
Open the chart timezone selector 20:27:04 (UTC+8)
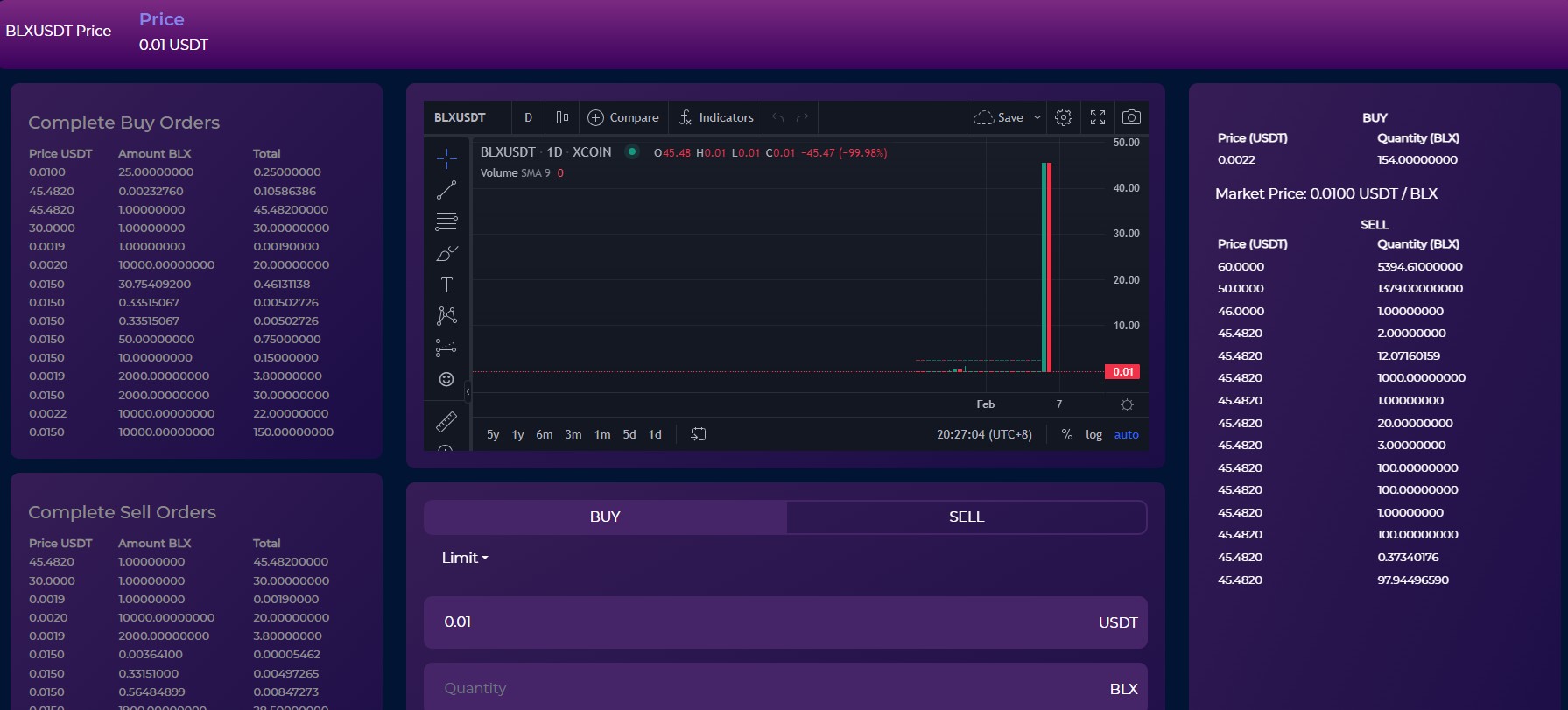point(984,434)
